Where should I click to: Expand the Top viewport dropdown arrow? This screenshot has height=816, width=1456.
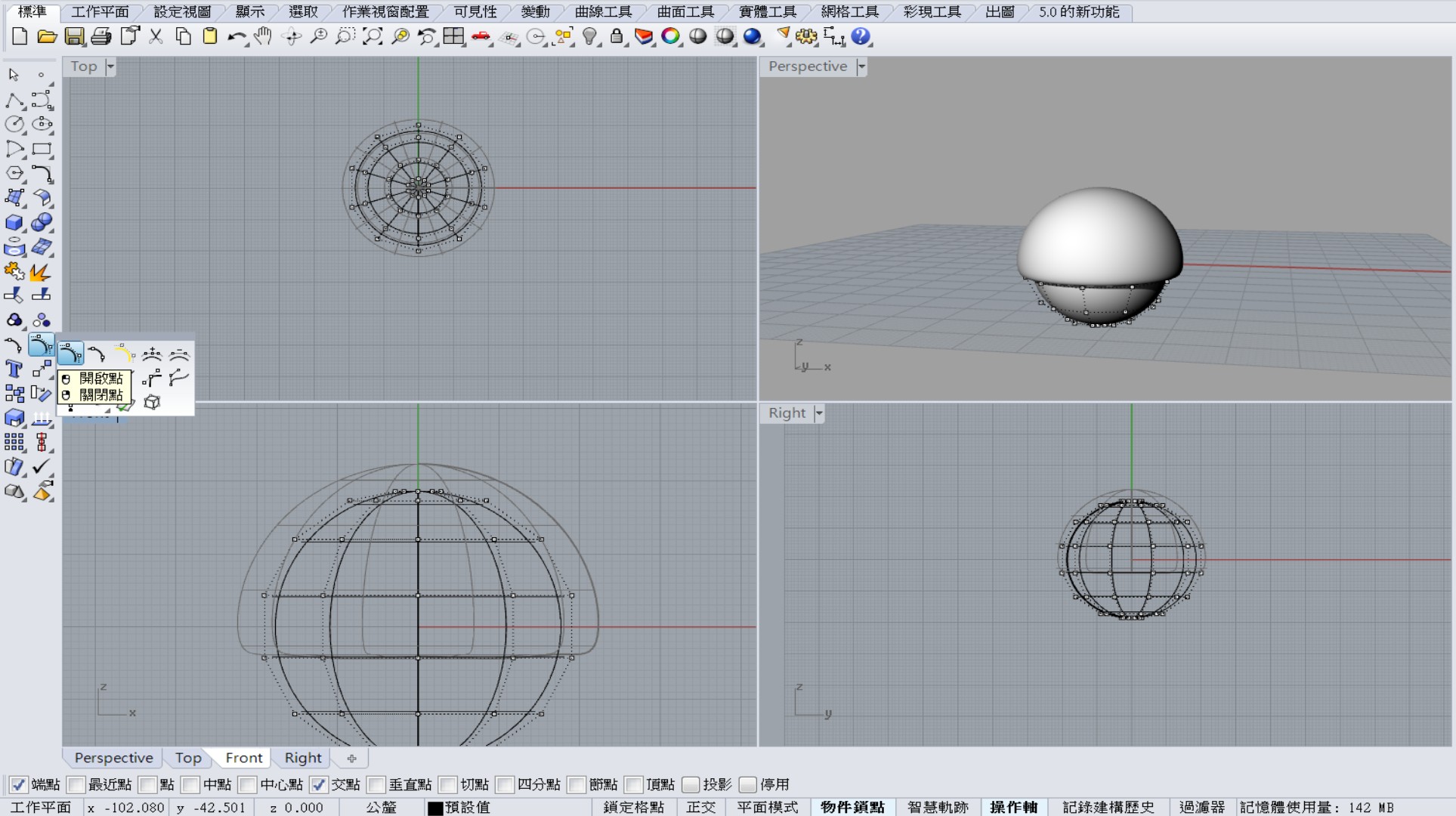(110, 66)
